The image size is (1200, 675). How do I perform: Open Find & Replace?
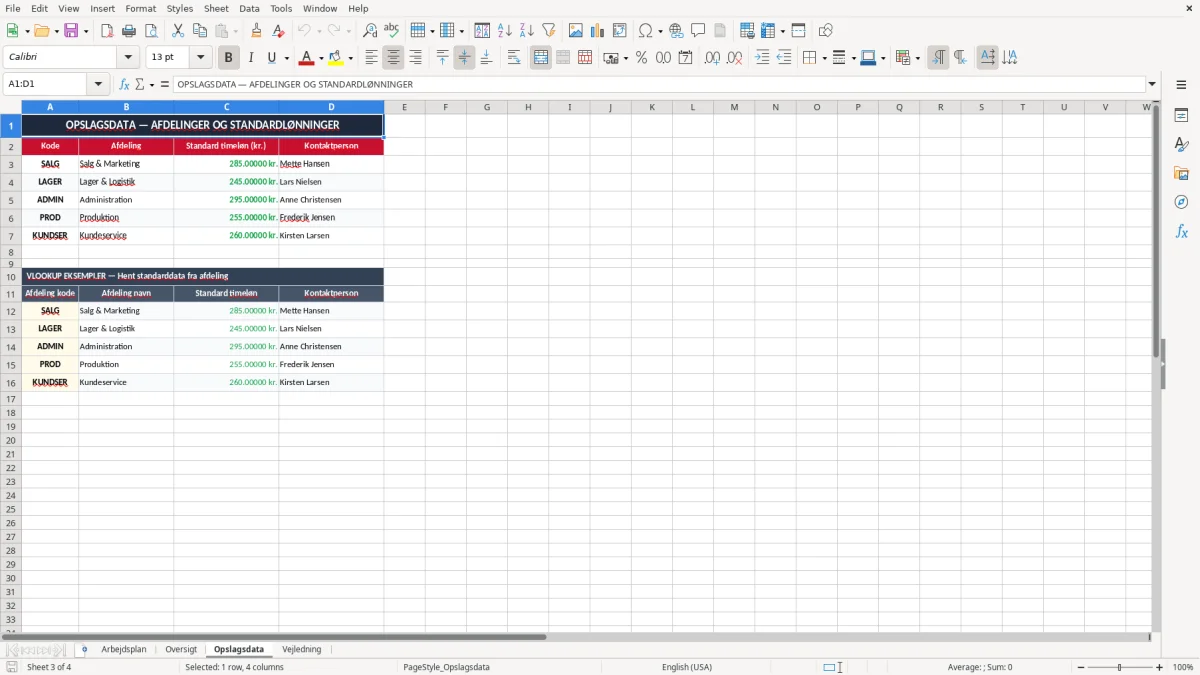coord(370,31)
